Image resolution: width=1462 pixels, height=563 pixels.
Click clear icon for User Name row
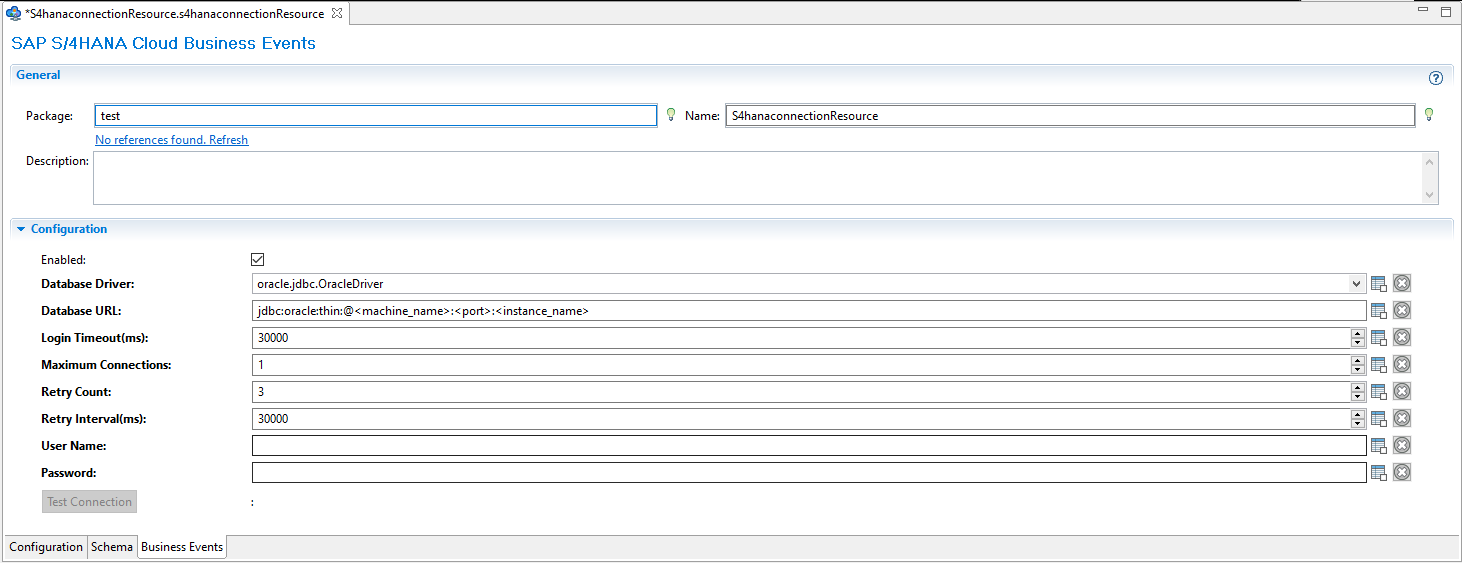1402,446
